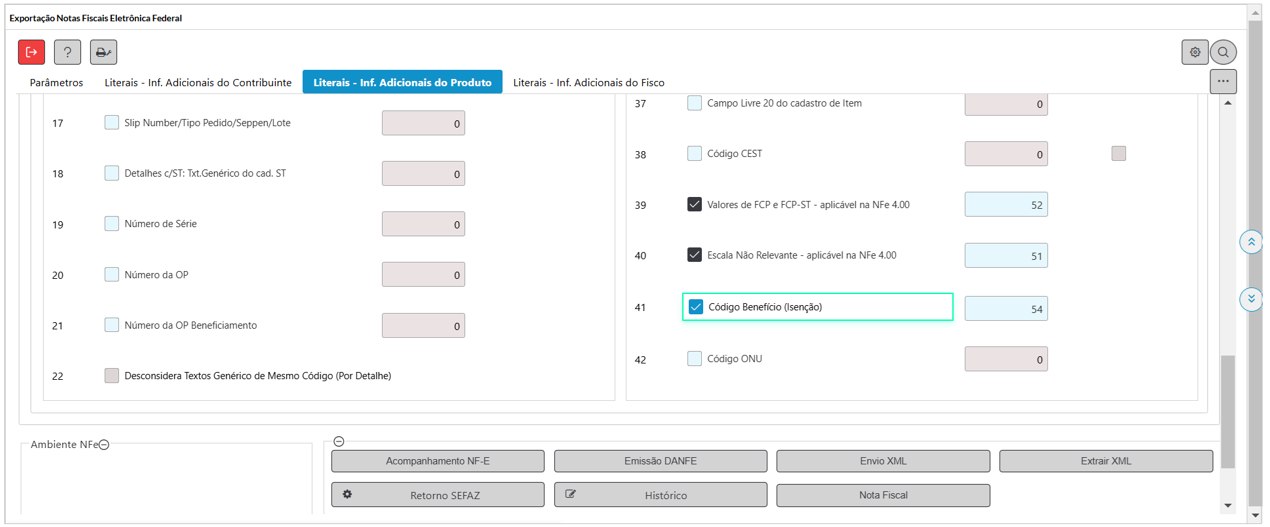
Task: Click the double-chevron down circle icon
Action: point(1251,299)
